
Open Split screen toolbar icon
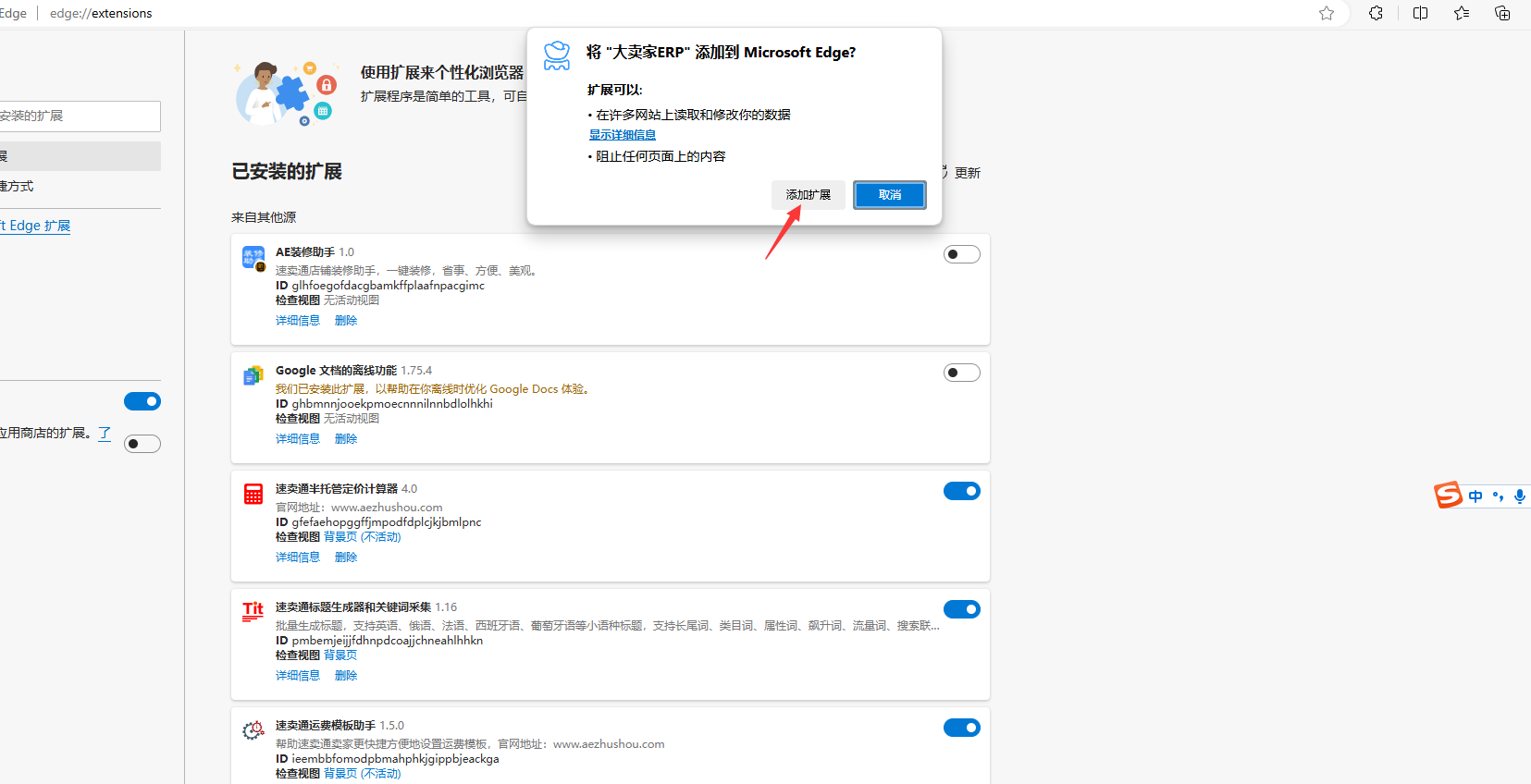click(x=1421, y=13)
